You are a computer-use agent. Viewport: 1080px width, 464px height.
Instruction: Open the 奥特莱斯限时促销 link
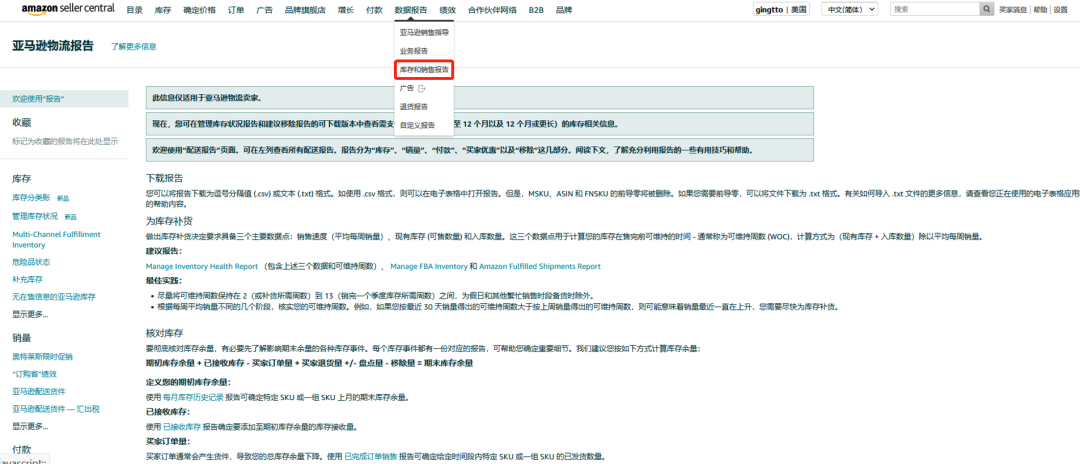(42, 357)
